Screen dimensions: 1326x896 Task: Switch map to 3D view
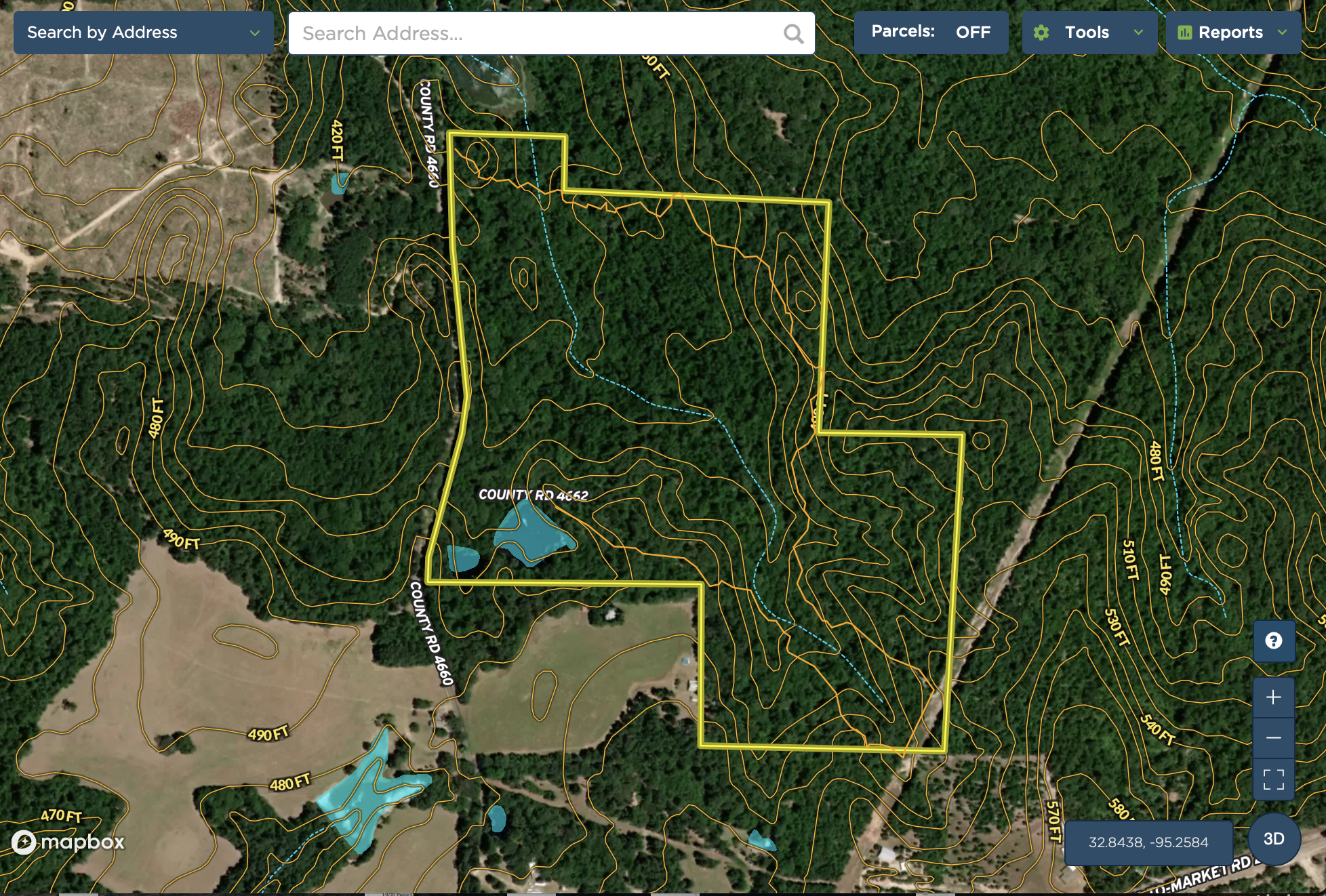pos(1274,839)
